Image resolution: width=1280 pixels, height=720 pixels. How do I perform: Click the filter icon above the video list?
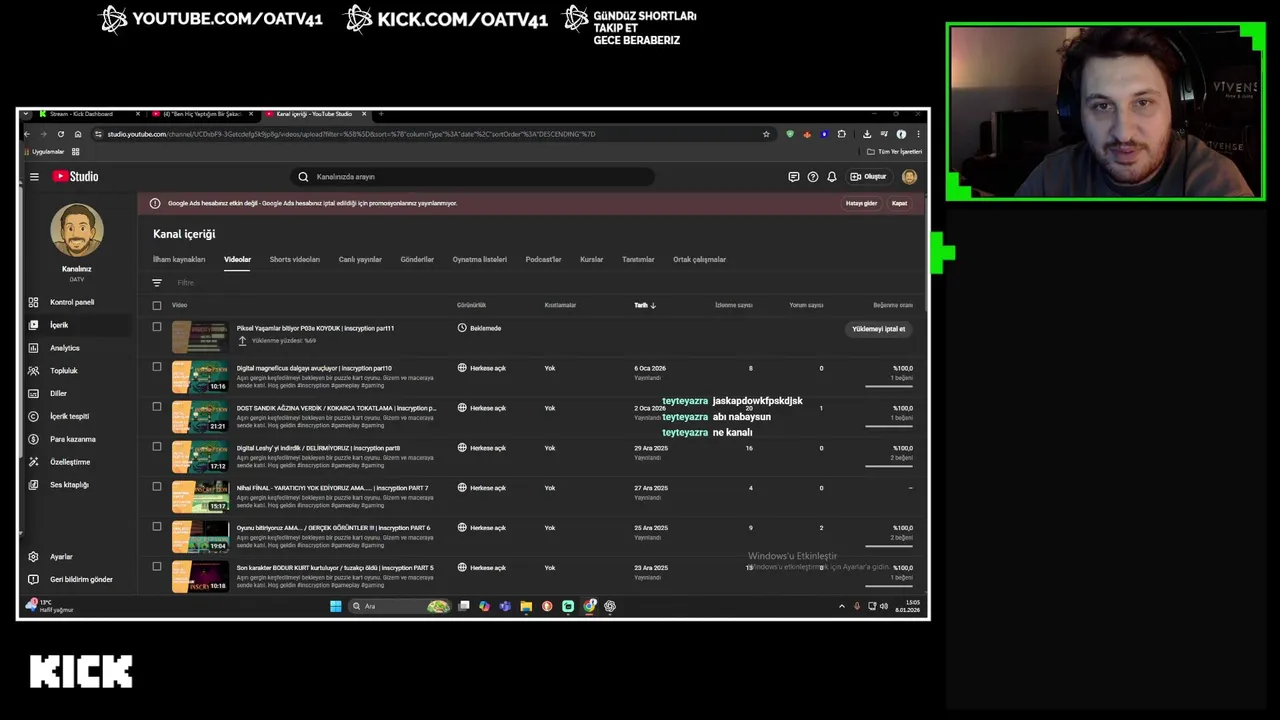point(157,283)
